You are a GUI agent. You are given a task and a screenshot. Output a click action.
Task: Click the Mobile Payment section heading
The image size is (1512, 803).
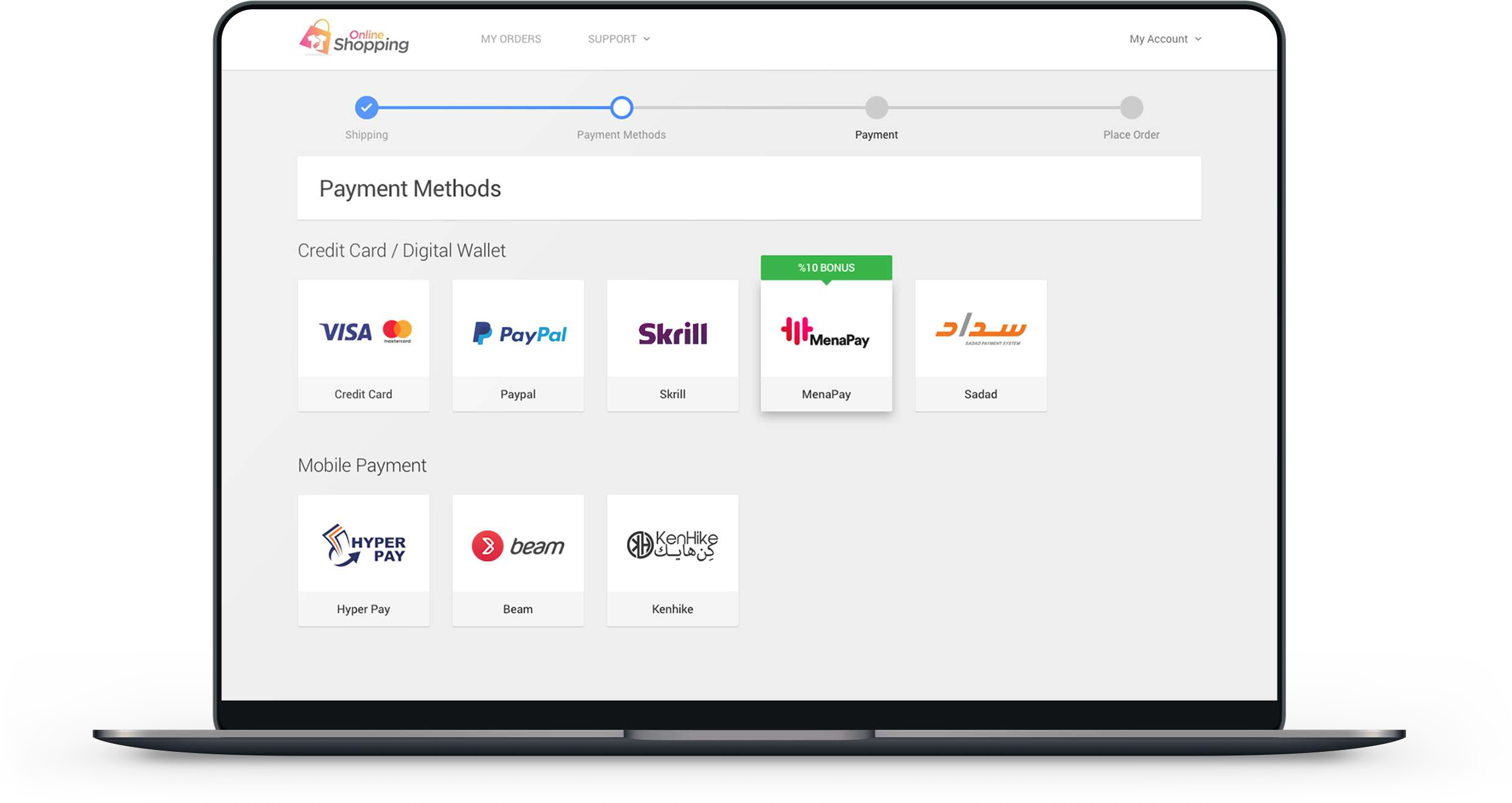pos(362,465)
